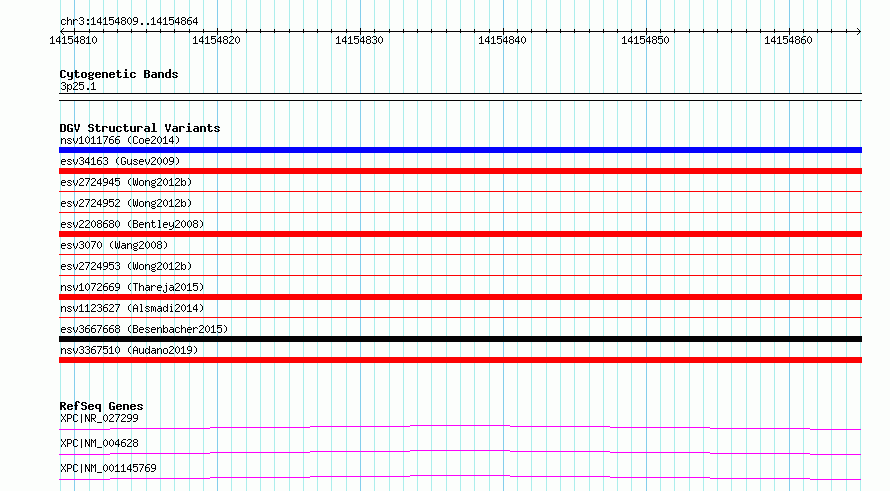This screenshot has height=491, width=890.
Task: Click the thin red line of esv2724945
Action: (x=460, y=192)
